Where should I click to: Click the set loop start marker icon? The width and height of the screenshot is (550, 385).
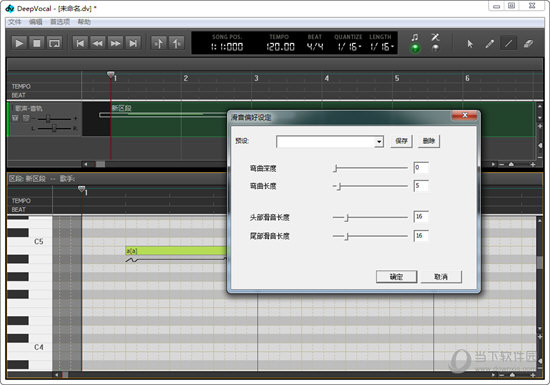pos(159,43)
